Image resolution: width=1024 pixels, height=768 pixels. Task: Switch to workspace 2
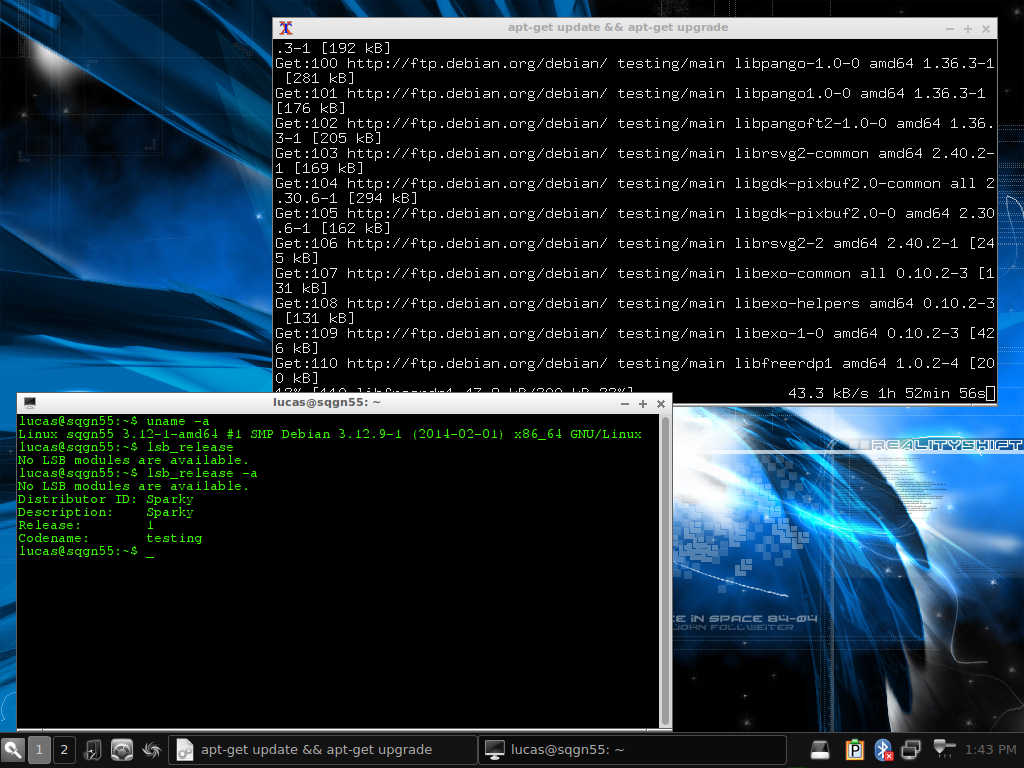(x=64, y=750)
